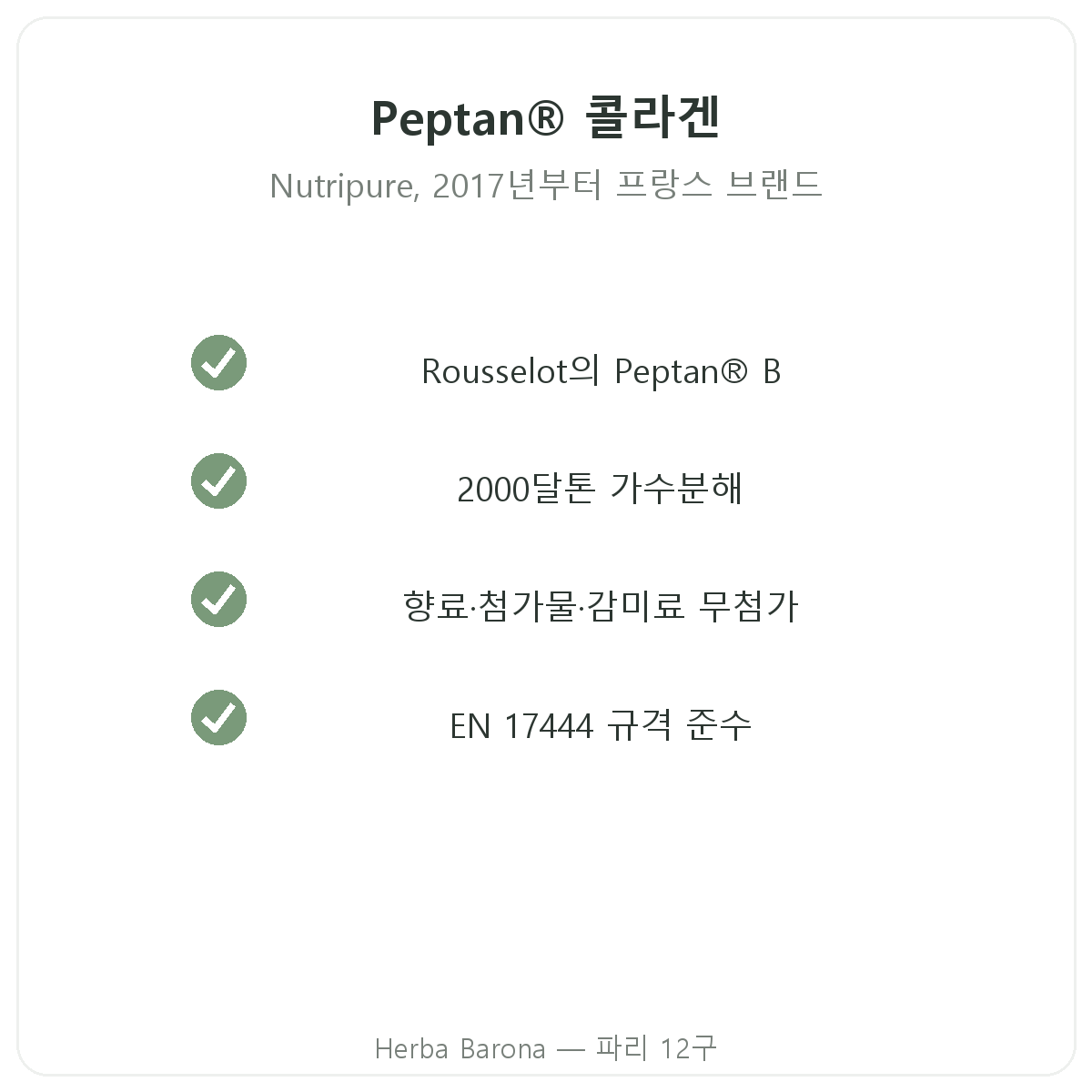
Task: Click 파리 12구 in the footer
Action: [656, 1048]
